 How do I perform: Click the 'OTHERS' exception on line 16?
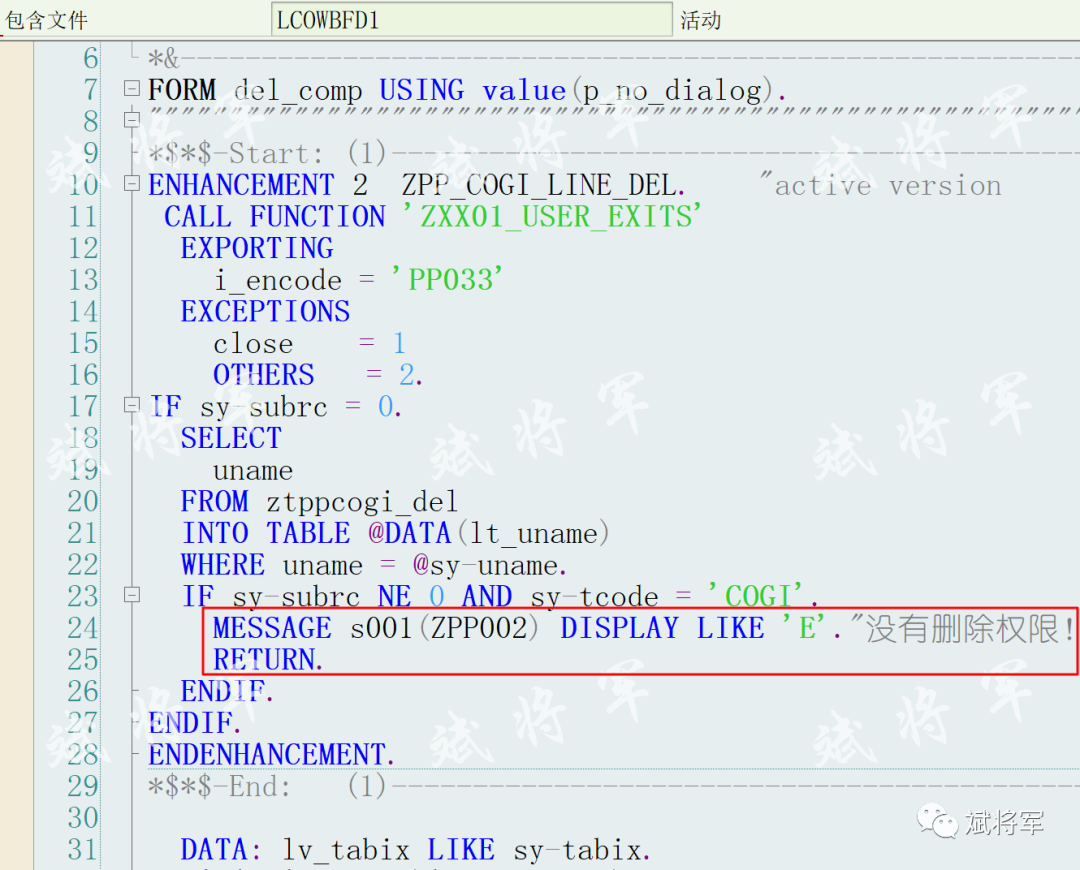pos(264,375)
